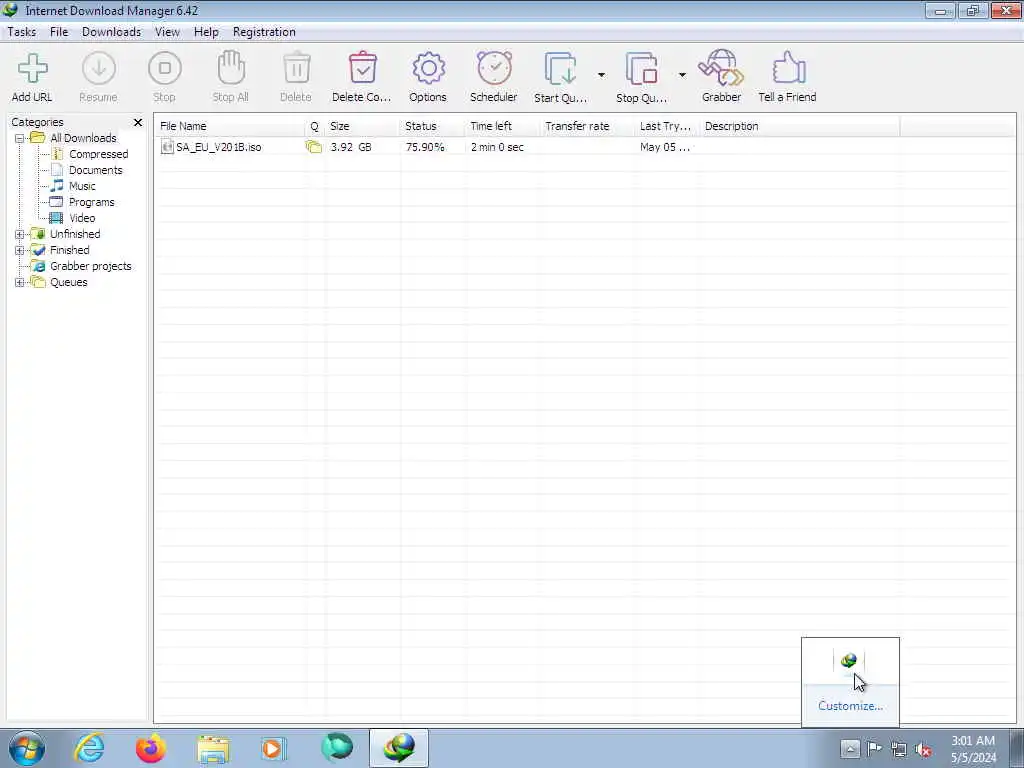The image size is (1024, 768).
Task: Open File Explorer from taskbar
Action: [x=214, y=748]
